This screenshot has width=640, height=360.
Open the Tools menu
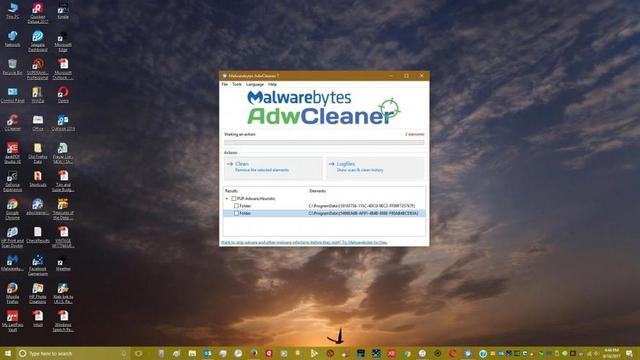click(x=237, y=84)
